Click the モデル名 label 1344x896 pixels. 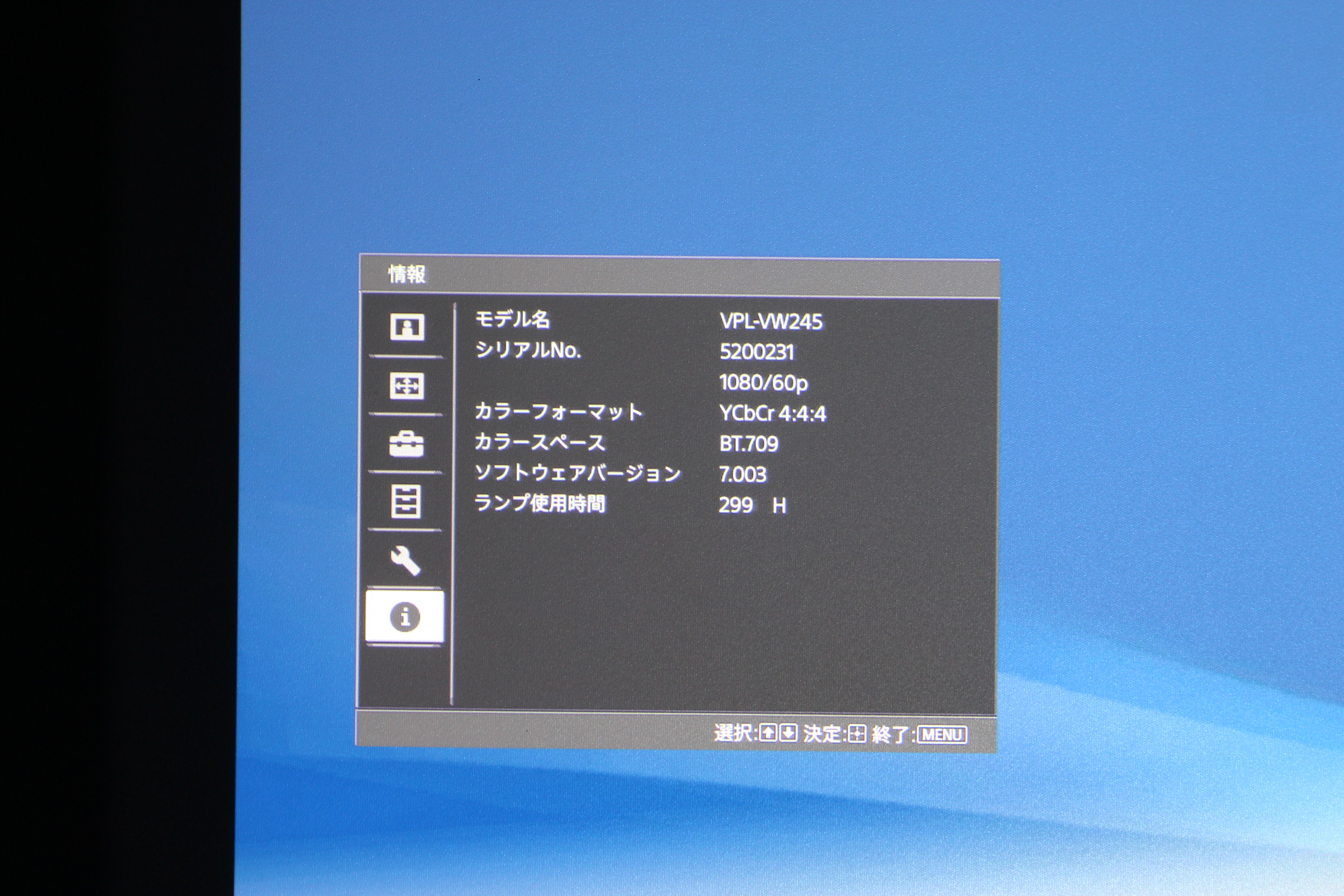(x=513, y=319)
